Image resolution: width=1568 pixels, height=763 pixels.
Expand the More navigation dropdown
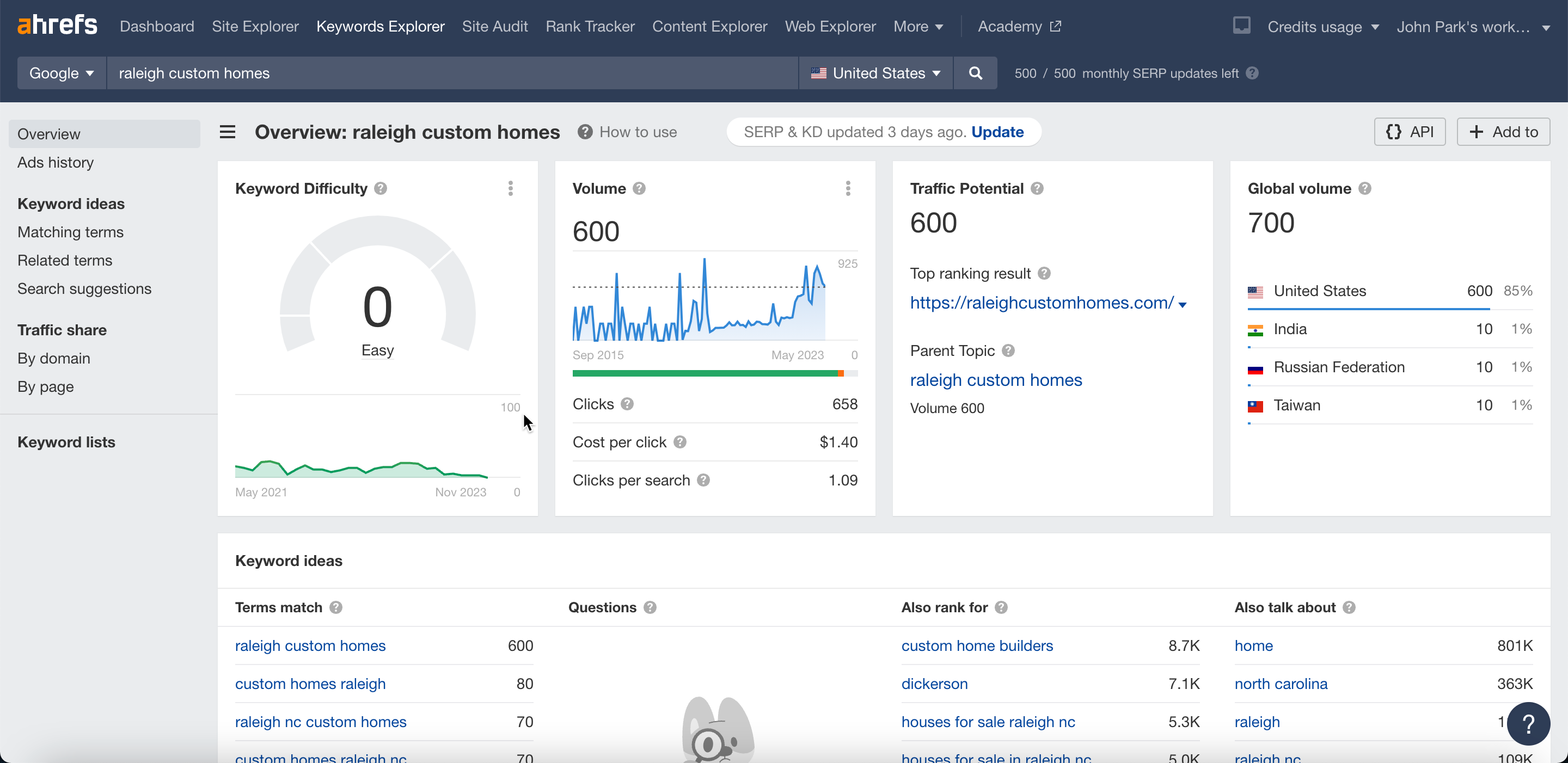click(x=918, y=26)
